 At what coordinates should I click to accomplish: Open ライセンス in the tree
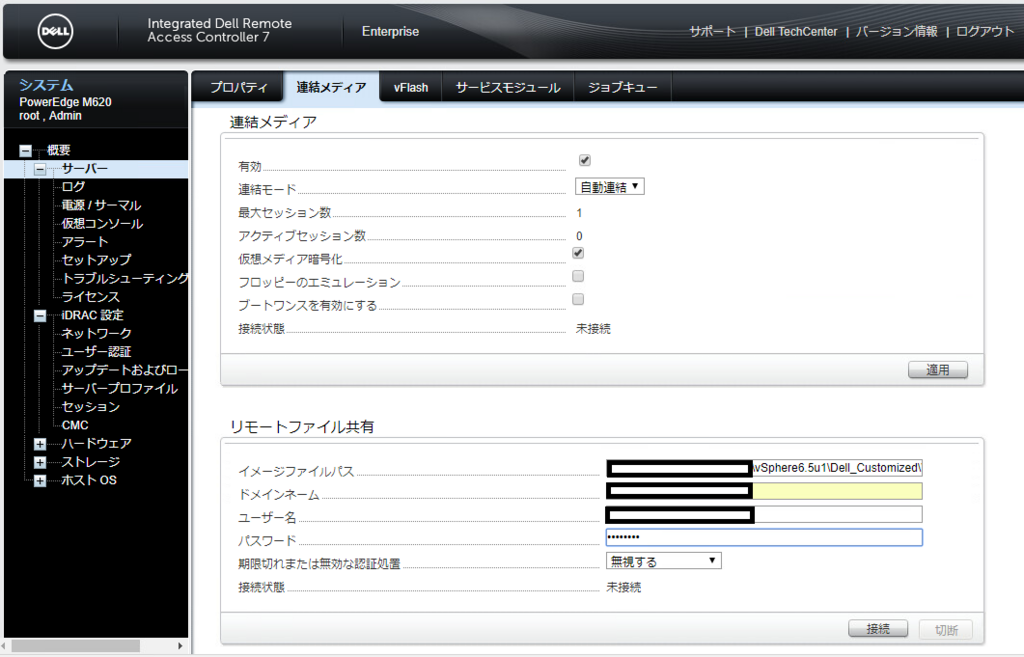[x=90, y=296]
